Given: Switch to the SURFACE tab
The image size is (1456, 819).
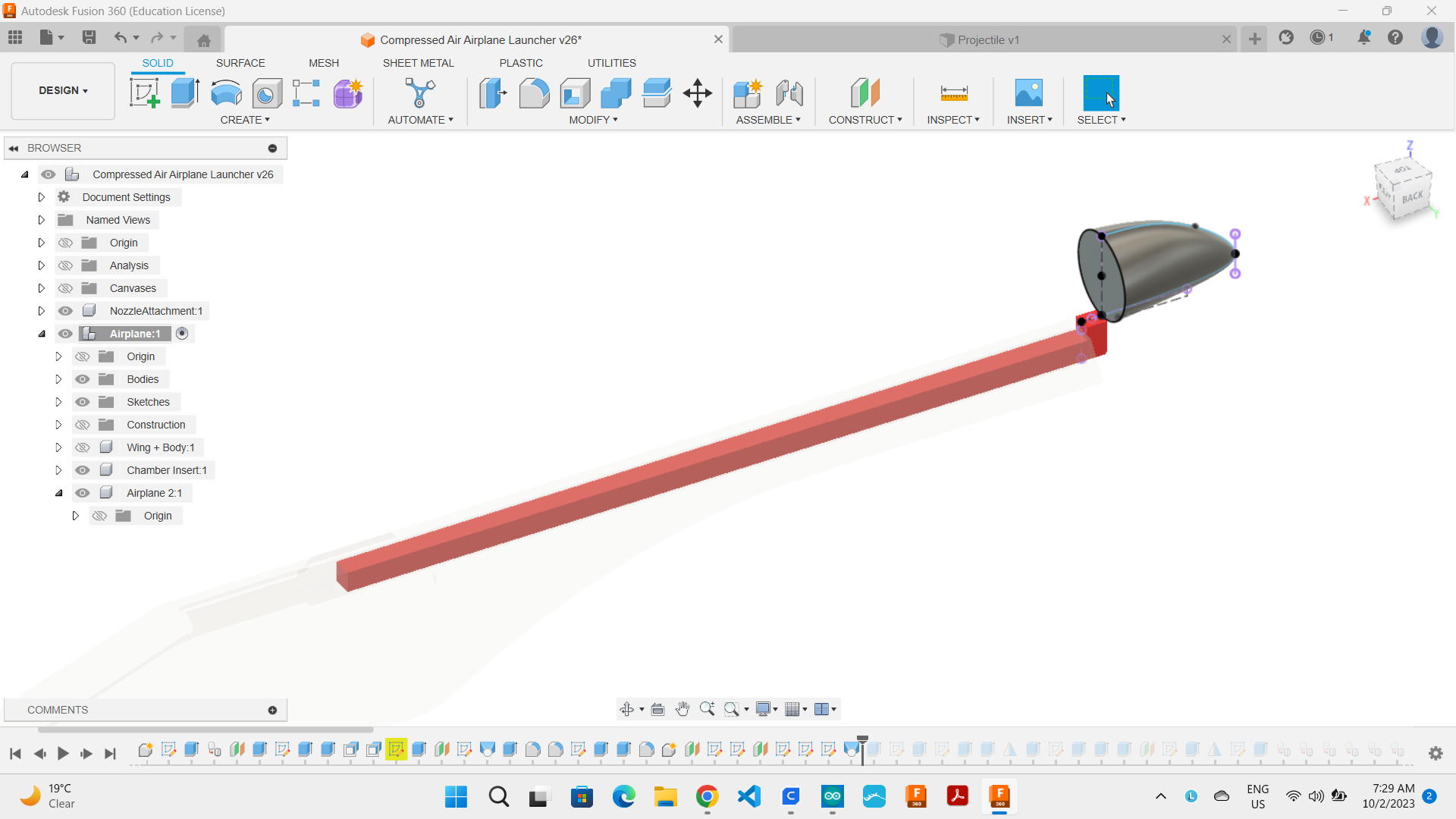Looking at the screenshot, I should (x=240, y=63).
